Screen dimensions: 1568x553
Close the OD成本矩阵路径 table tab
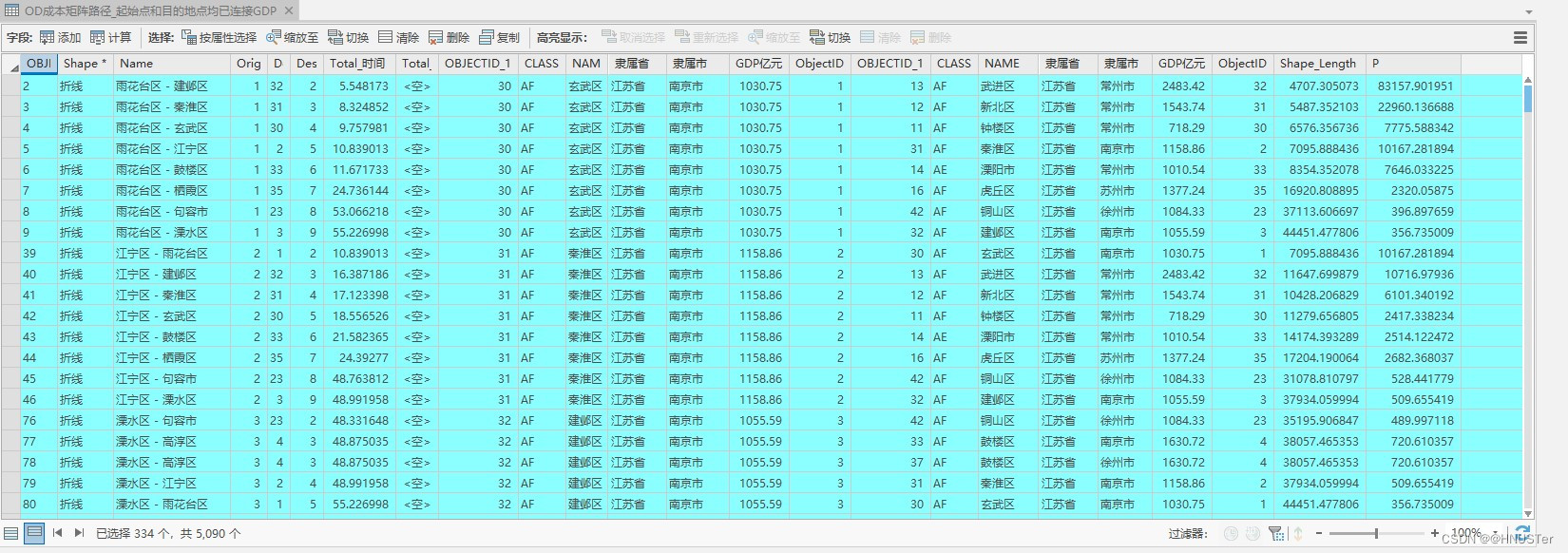tap(289, 10)
